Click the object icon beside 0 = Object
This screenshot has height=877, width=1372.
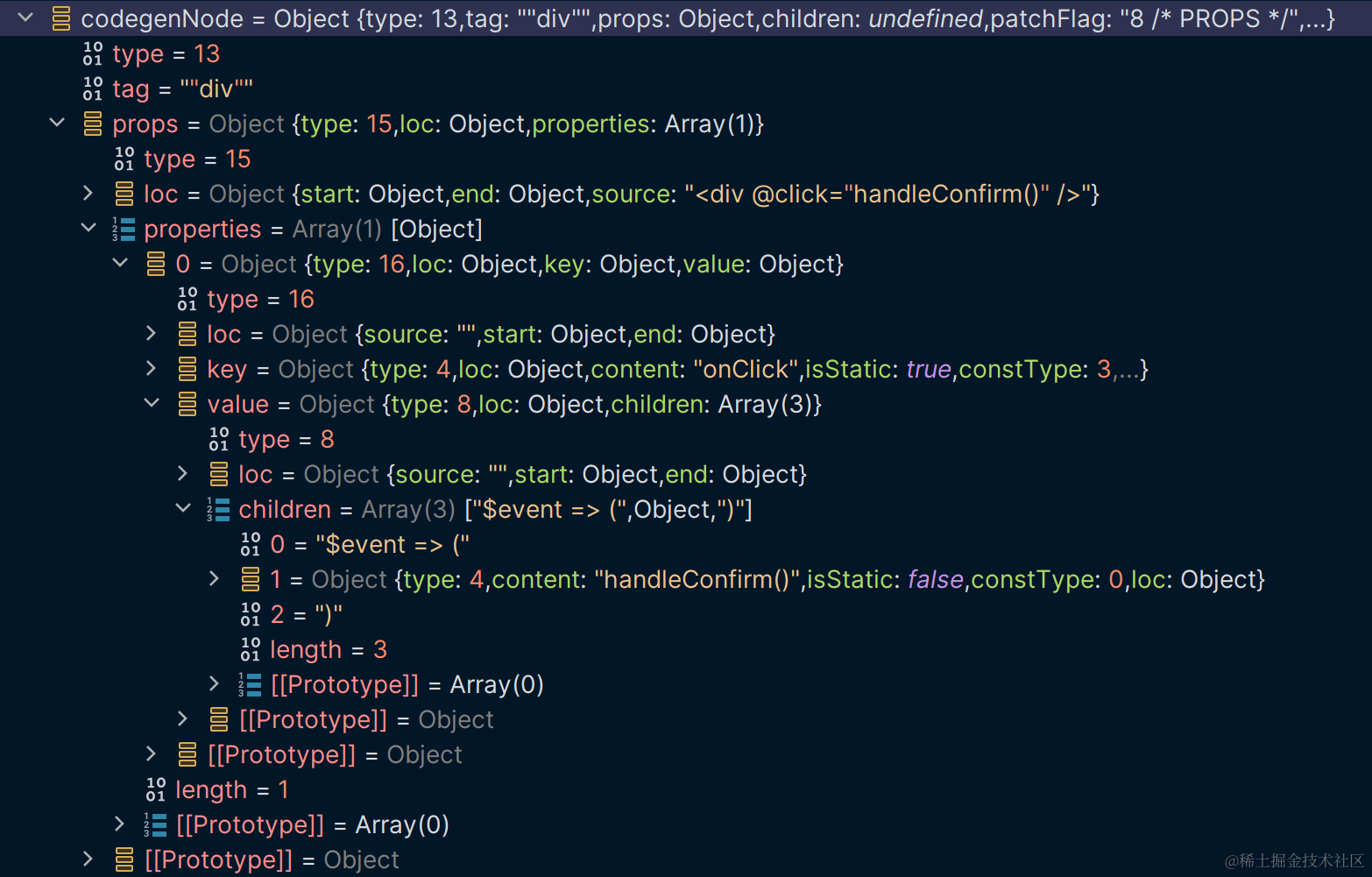[156, 264]
